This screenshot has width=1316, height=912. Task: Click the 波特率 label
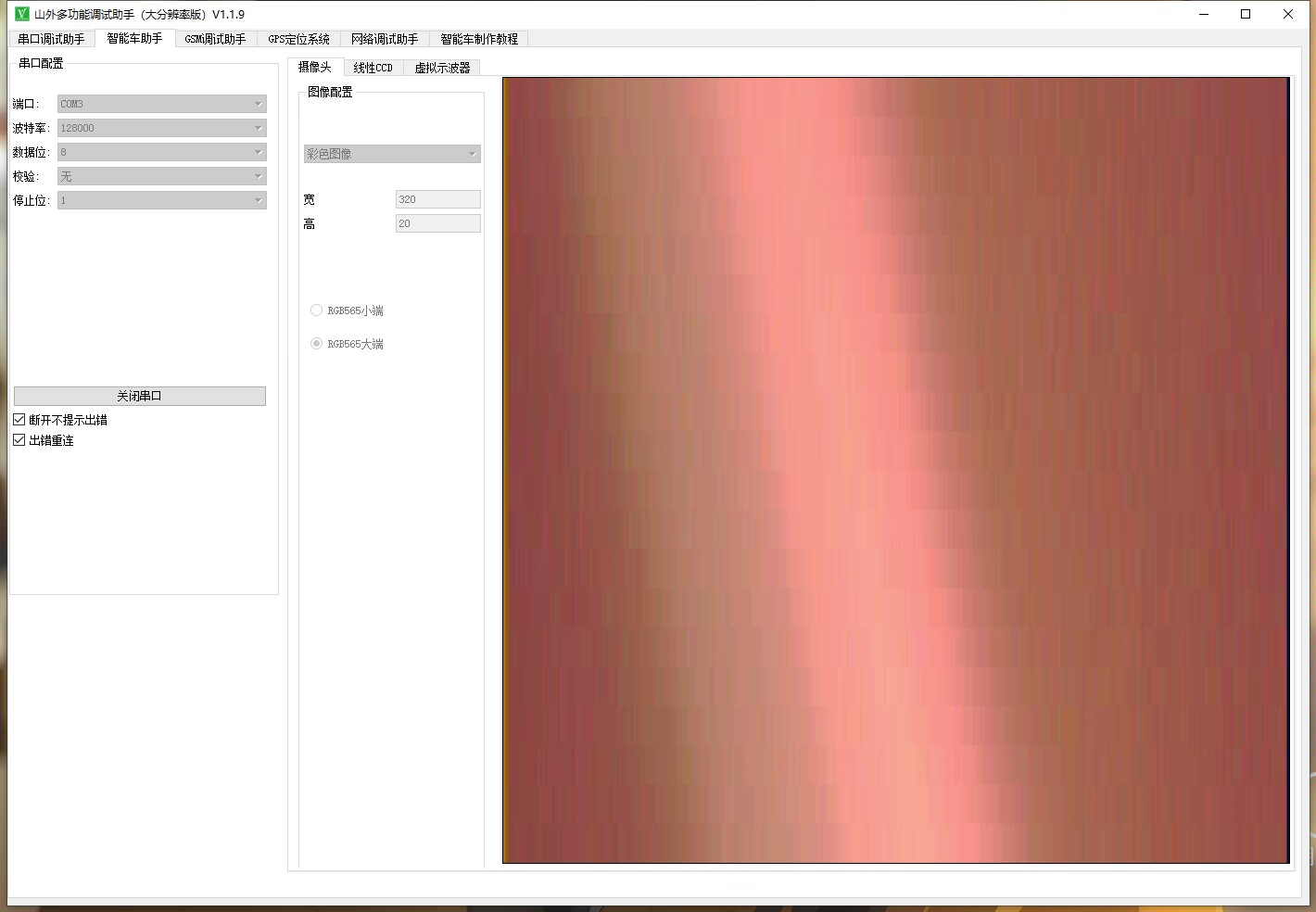point(31,128)
